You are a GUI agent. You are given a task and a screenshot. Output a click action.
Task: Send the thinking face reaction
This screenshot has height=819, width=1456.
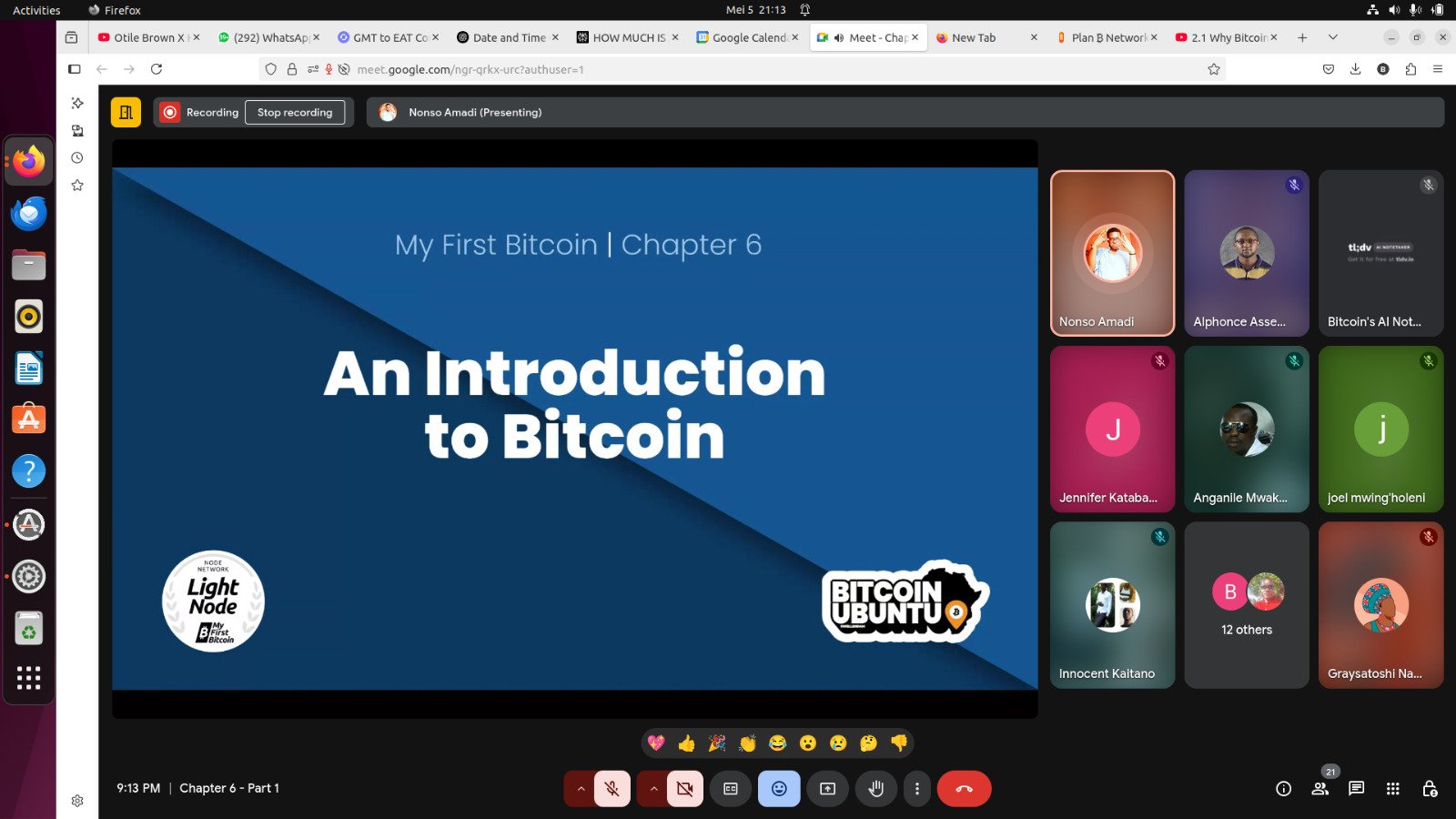pyautogui.click(x=869, y=743)
